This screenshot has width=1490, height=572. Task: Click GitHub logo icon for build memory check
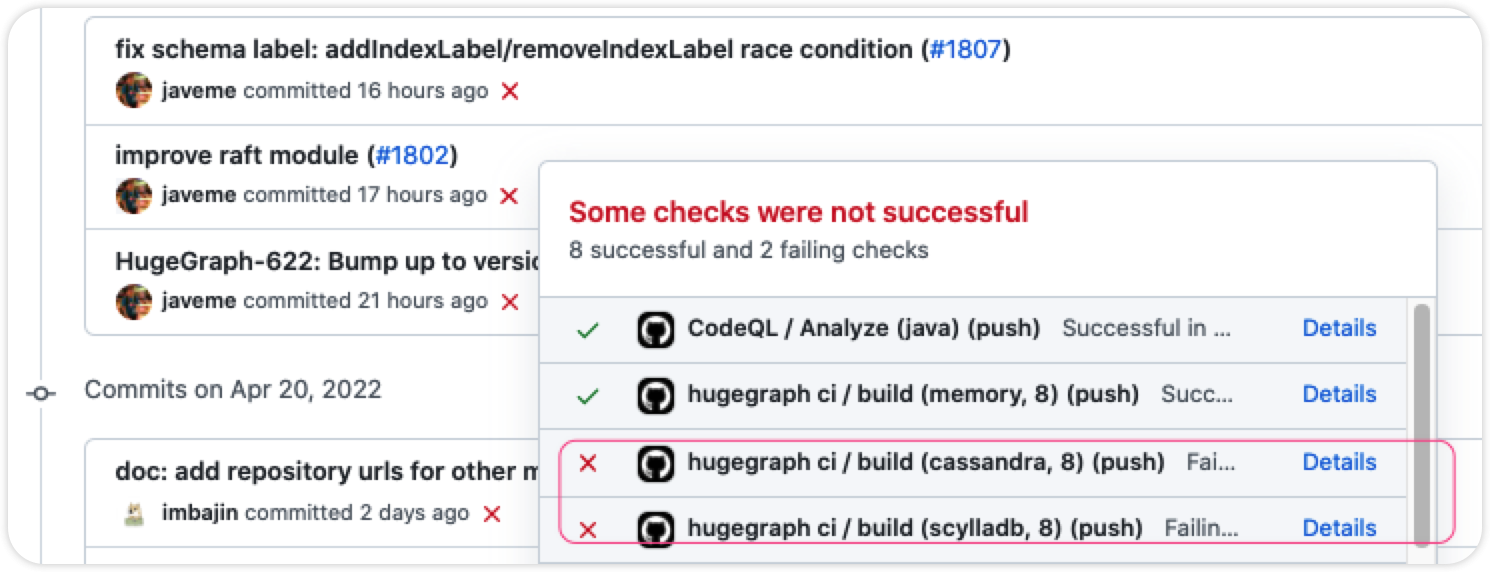655,395
